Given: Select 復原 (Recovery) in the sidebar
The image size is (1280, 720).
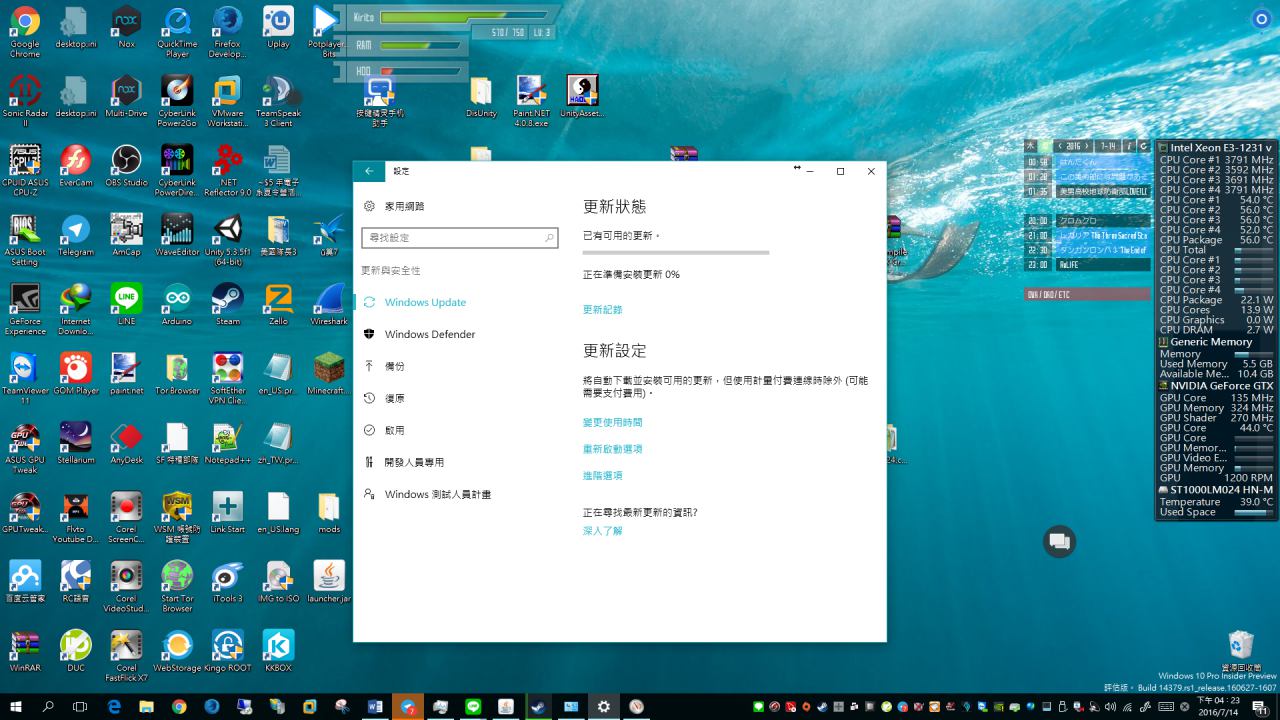Looking at the screenshot, I should point(394,398).
